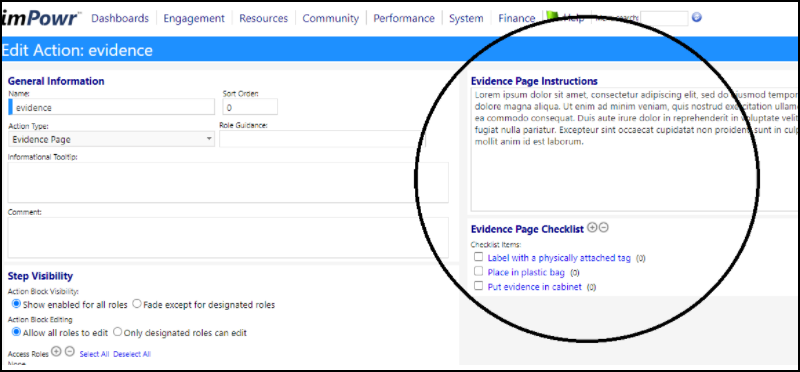Click the menu search input box
Viewport: 800px width, 372px height.
point(664,18)
